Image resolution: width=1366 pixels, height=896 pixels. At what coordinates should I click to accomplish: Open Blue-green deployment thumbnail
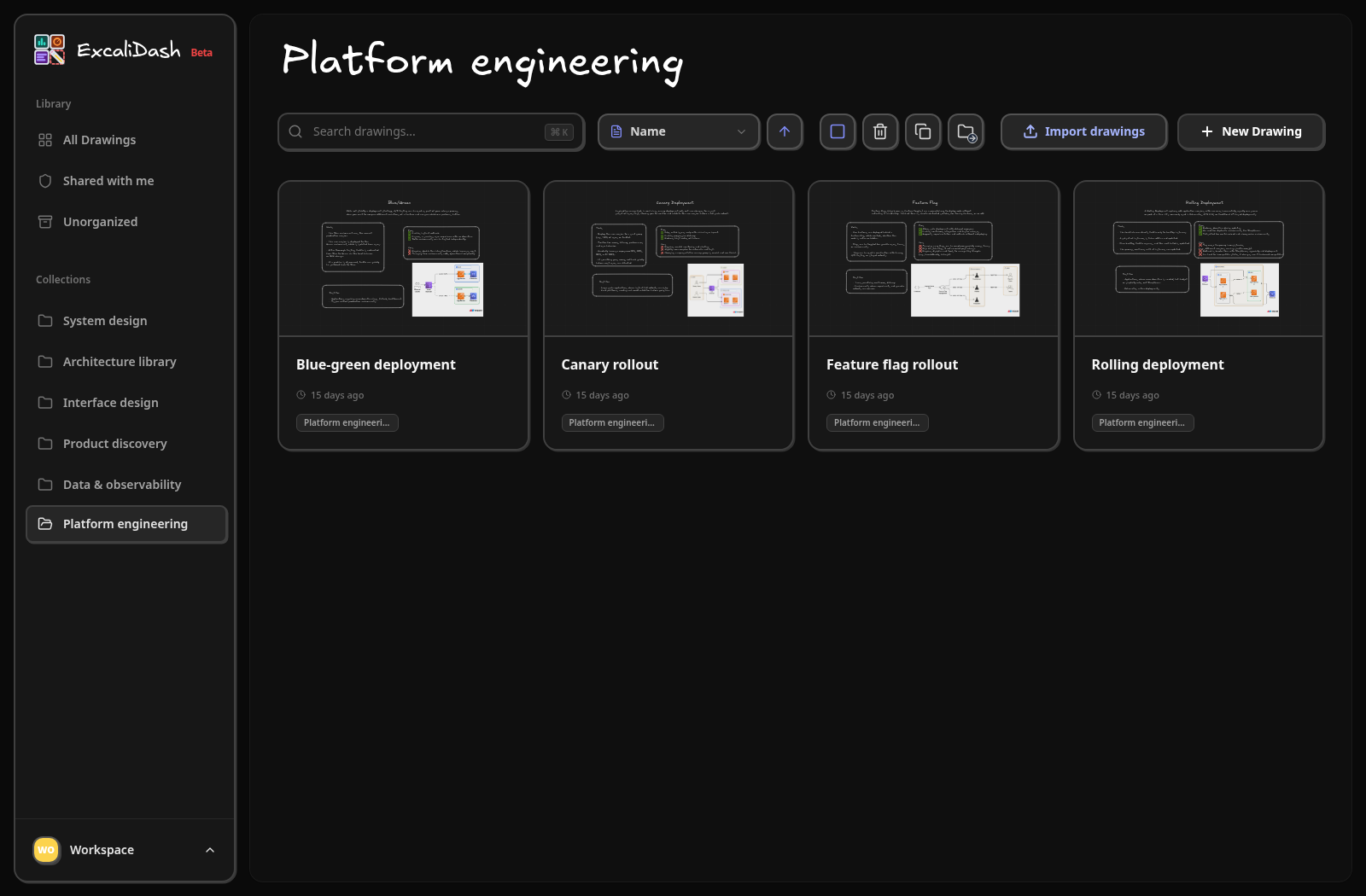403,259
